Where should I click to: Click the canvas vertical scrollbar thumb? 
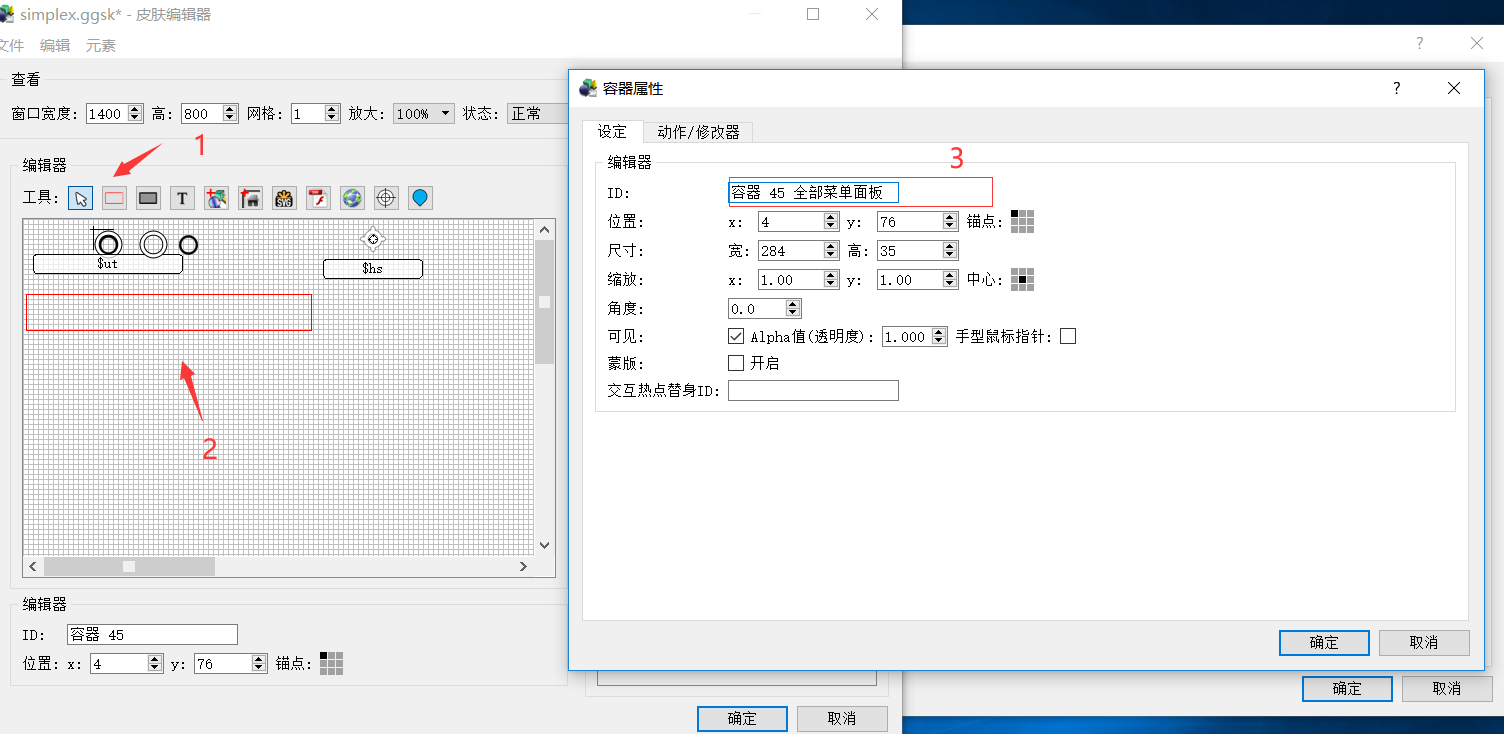(x=545, y=303)
